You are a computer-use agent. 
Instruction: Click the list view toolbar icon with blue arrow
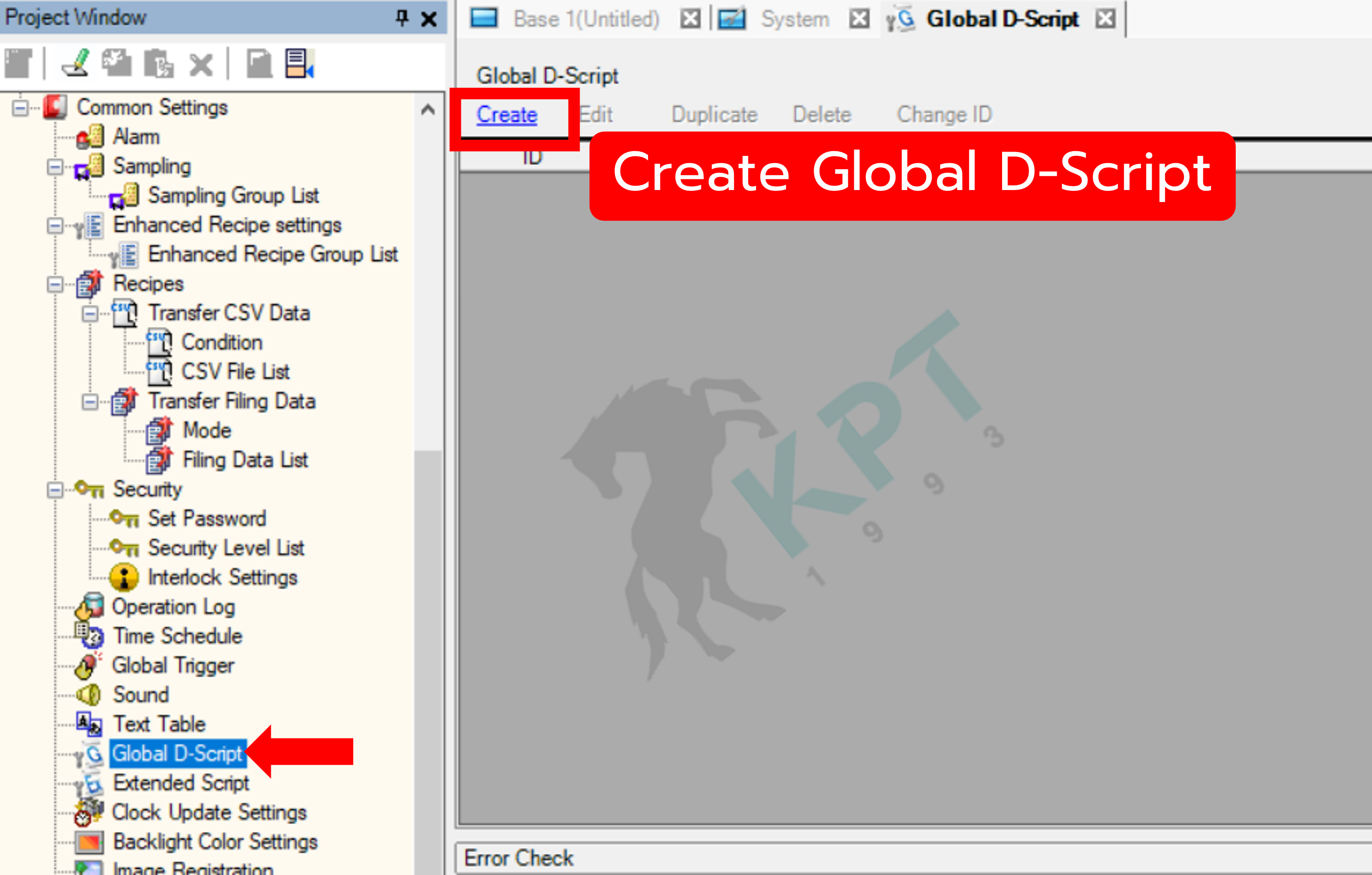pos(300,63)
